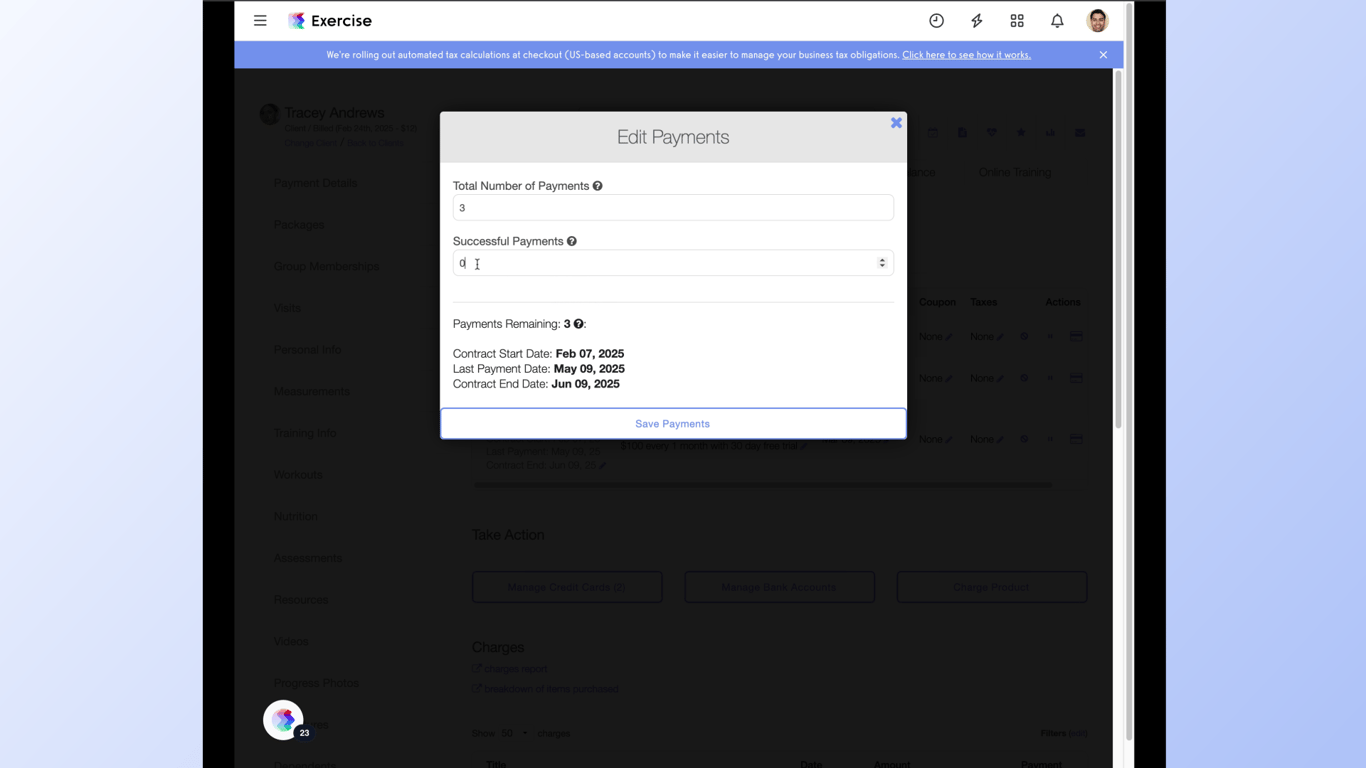The image size is (1366, 768).
Task: Show help for Successful Payments
Action: click(572, 241)
